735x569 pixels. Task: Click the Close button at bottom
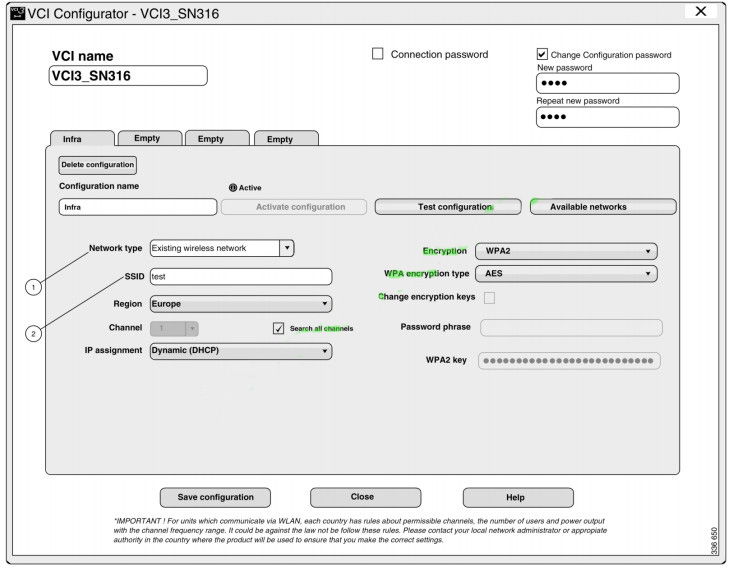[x=366, y=497]
